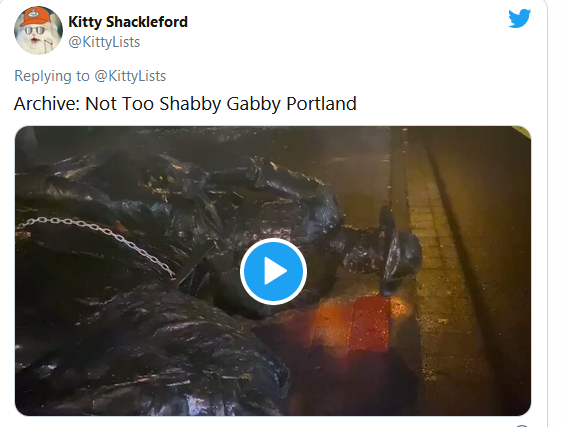This screenshot has width=562, height=427.
Task: Click the white triangle inside the blue play circle
Action: 275,271
